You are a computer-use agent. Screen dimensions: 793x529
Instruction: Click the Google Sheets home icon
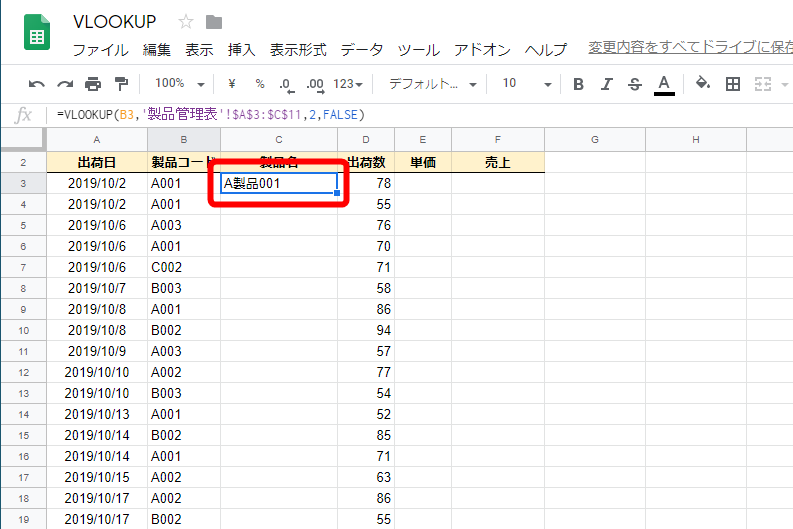(37, 32)
